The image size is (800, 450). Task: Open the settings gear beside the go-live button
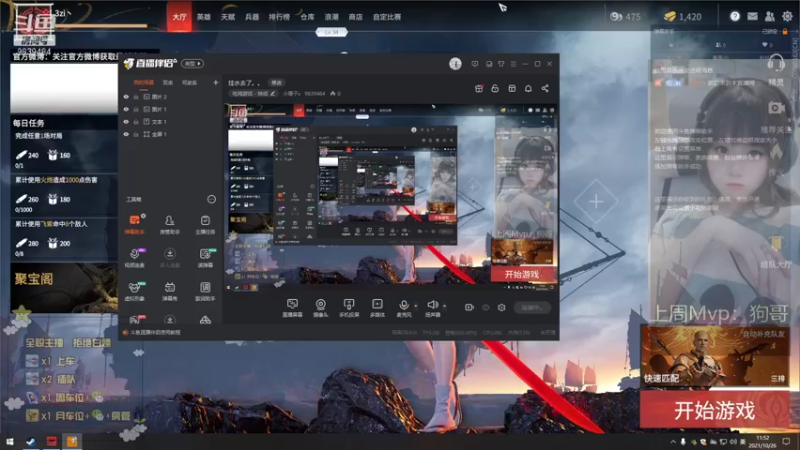pos(502,307)
